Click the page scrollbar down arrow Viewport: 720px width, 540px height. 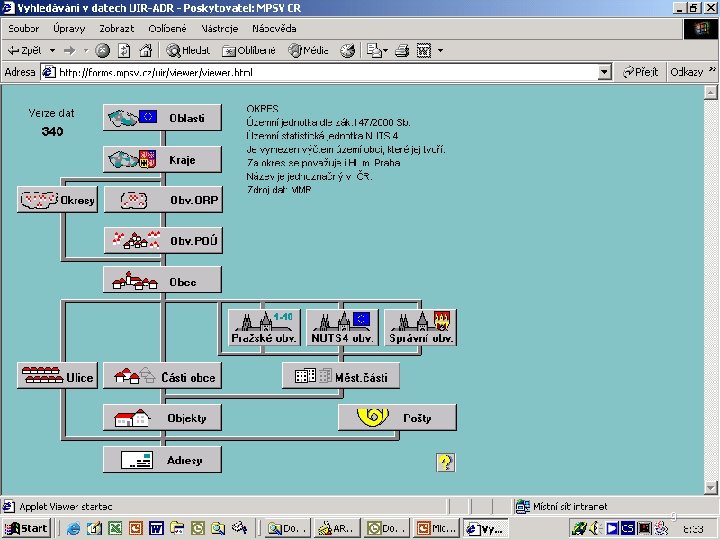click(710, 487)
